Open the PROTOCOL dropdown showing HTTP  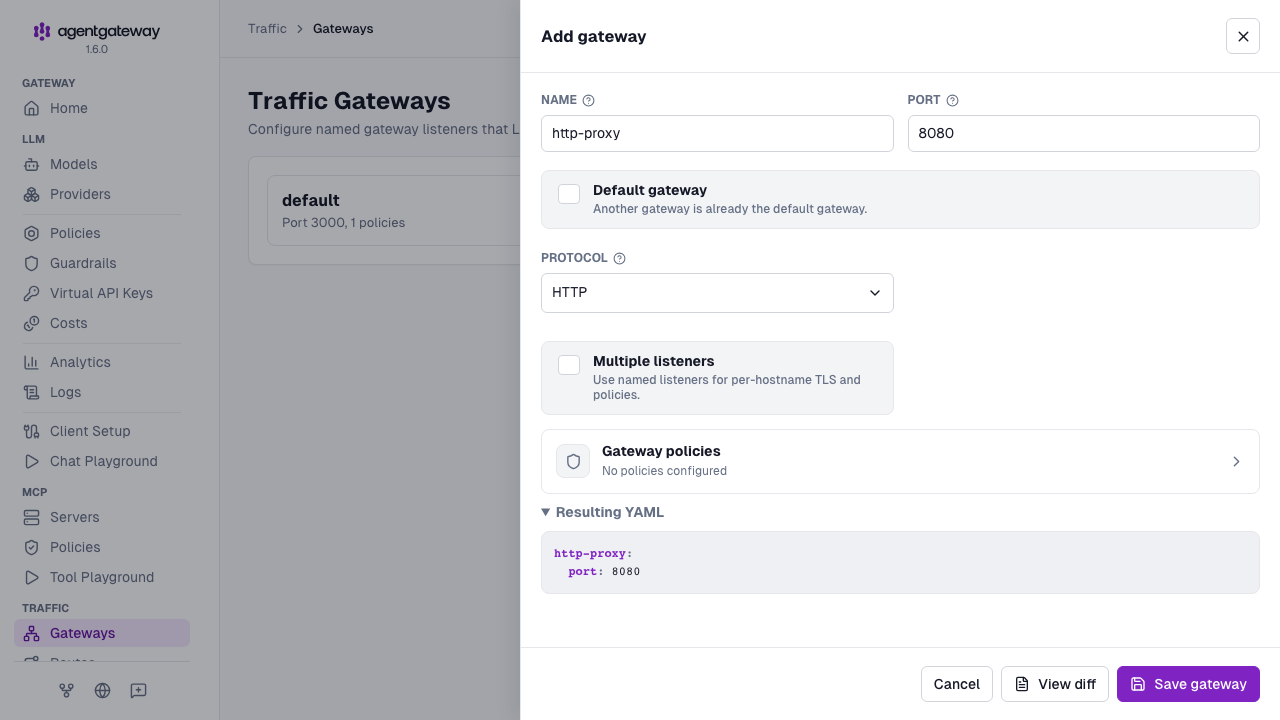(717, 293)
